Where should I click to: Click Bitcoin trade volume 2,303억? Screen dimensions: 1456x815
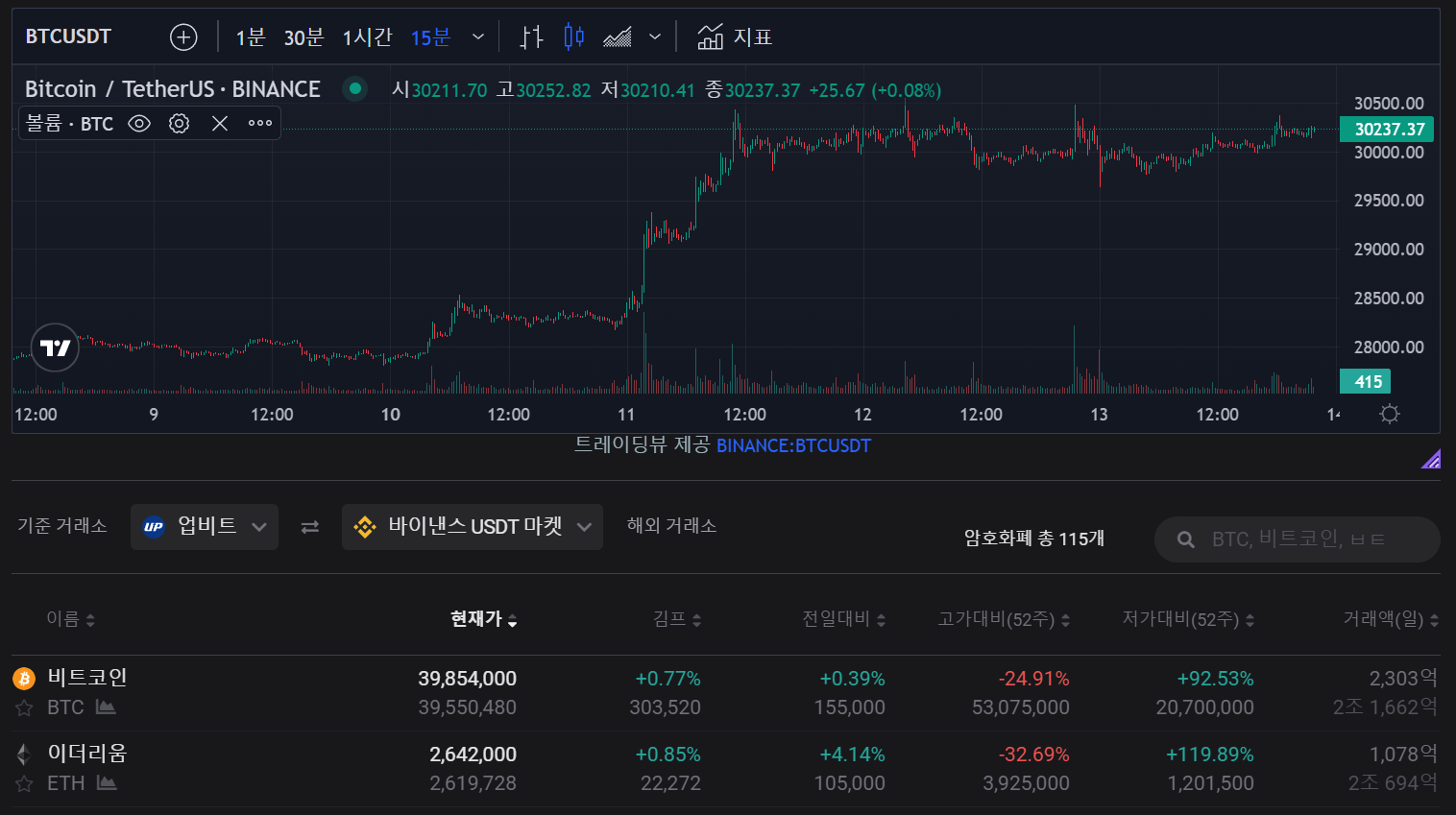pos(1403,679)
